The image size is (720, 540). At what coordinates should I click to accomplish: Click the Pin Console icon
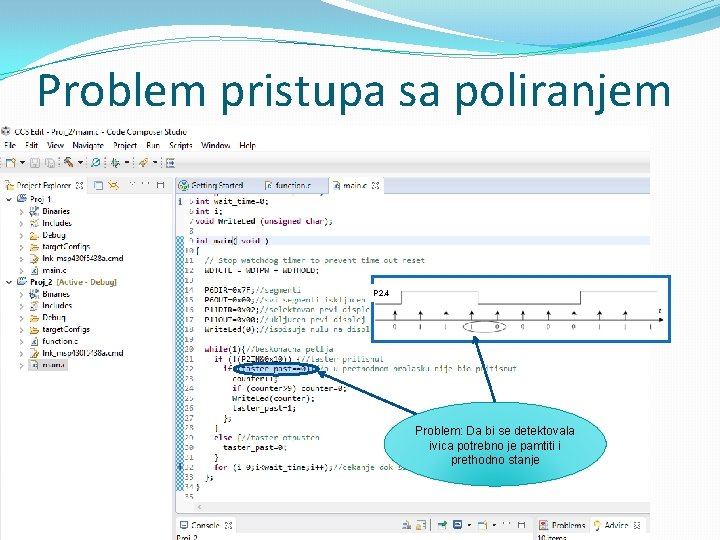point(442,524)
